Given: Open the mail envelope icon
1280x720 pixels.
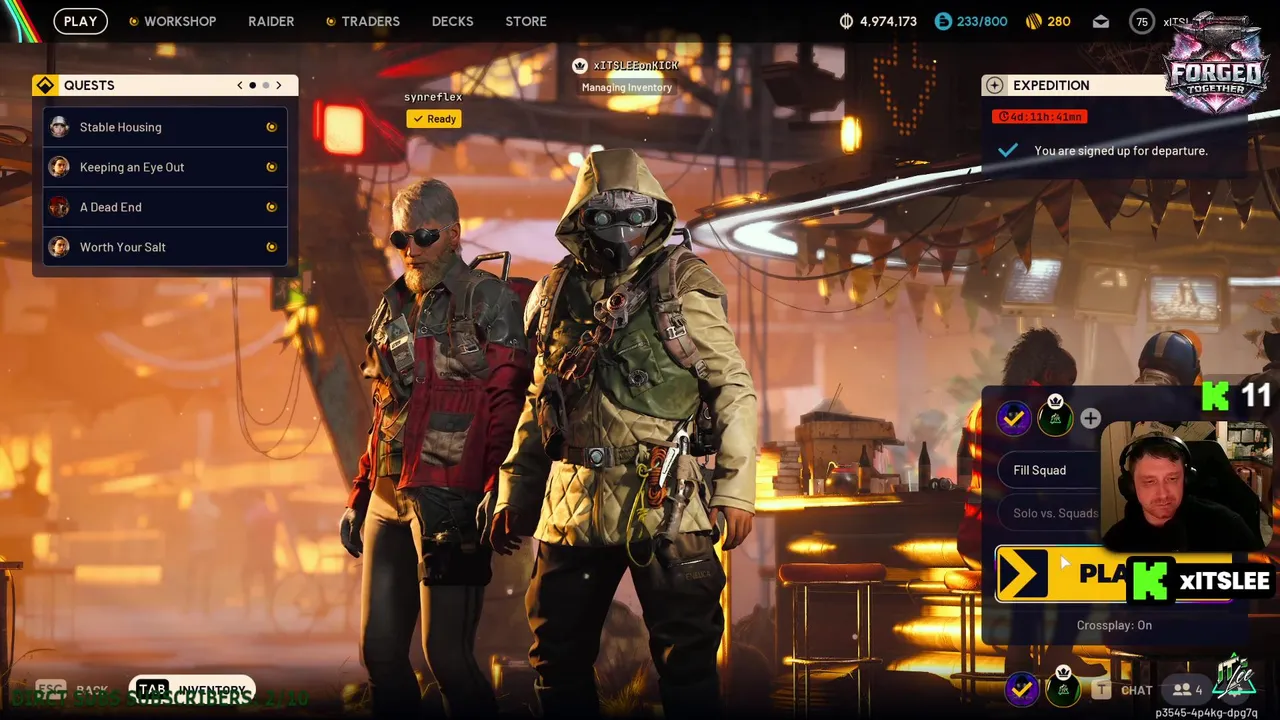Looking at the screenshot, I should point(1101,21).
